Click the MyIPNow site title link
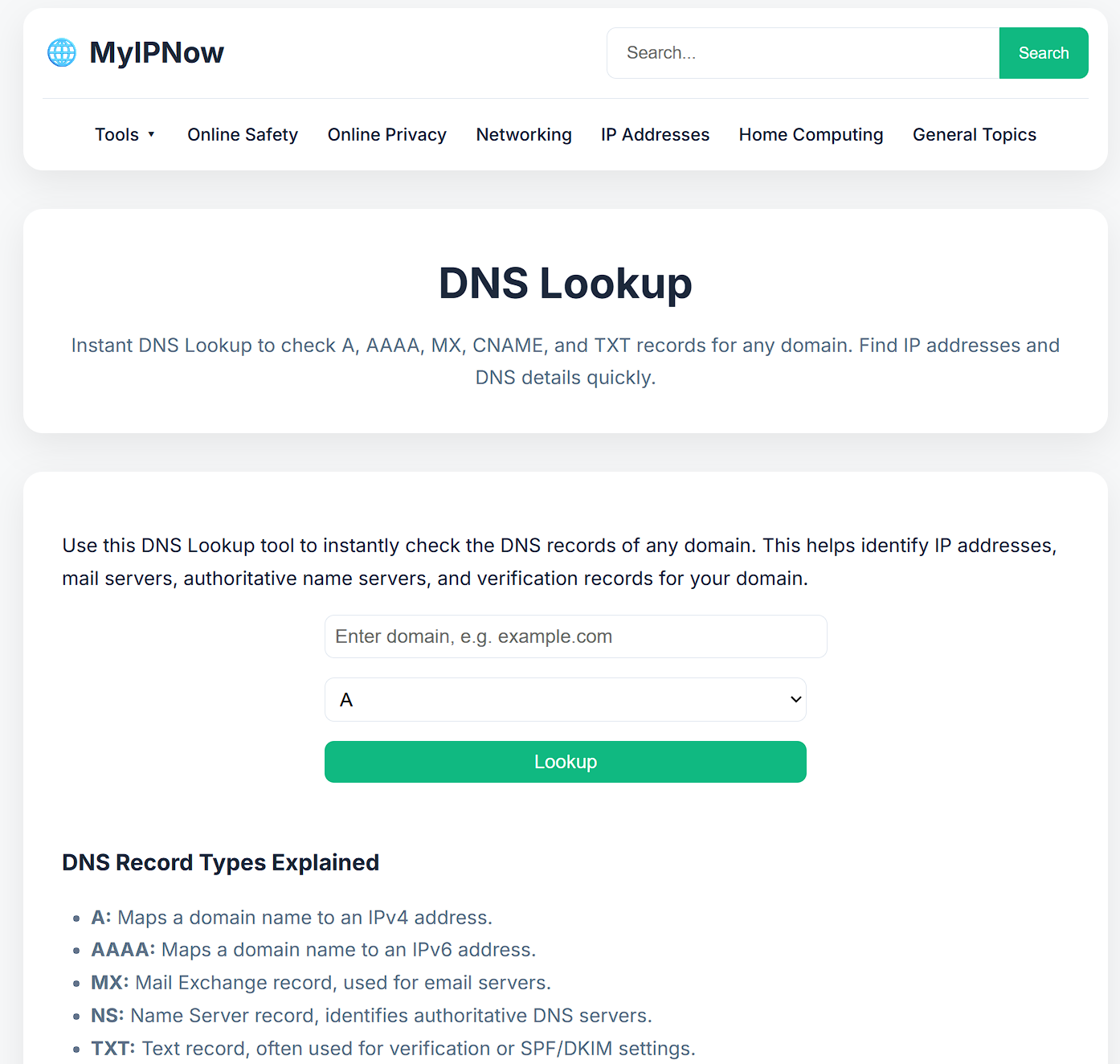The image size is (1120, 1064). [x=157, y=52]
